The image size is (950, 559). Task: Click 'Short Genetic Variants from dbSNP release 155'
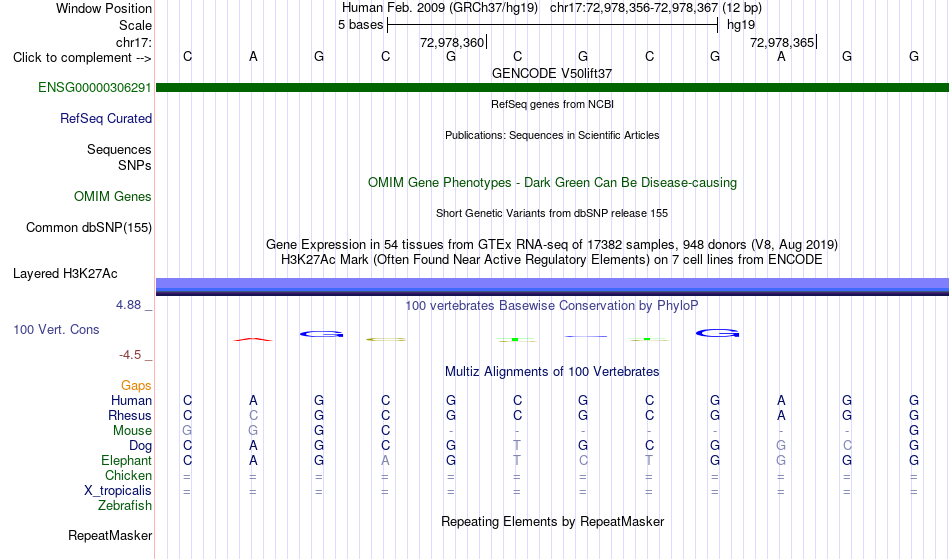click(552, 213)
